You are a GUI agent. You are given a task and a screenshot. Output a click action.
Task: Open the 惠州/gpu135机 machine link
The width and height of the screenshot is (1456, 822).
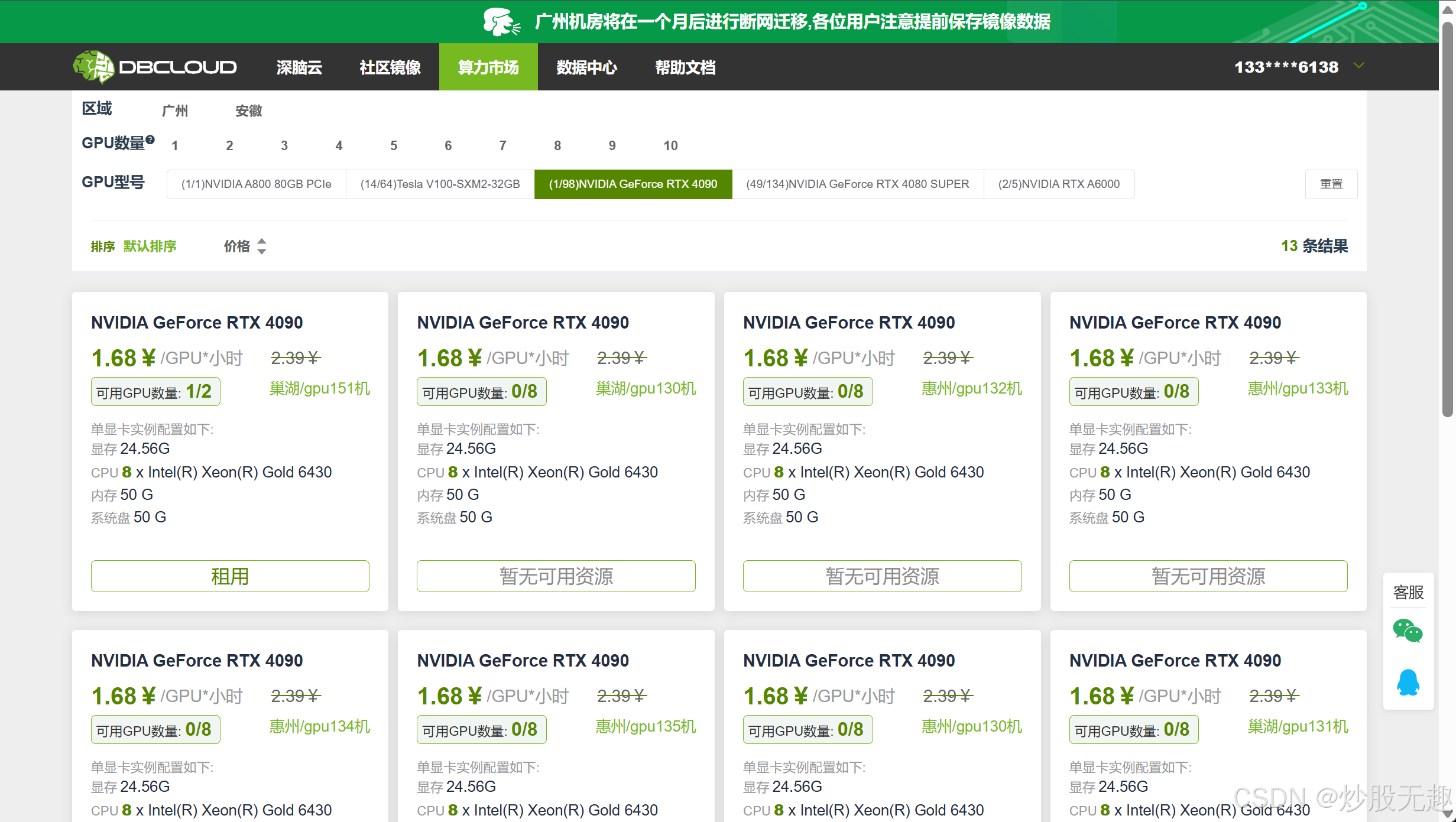(646, 727)
